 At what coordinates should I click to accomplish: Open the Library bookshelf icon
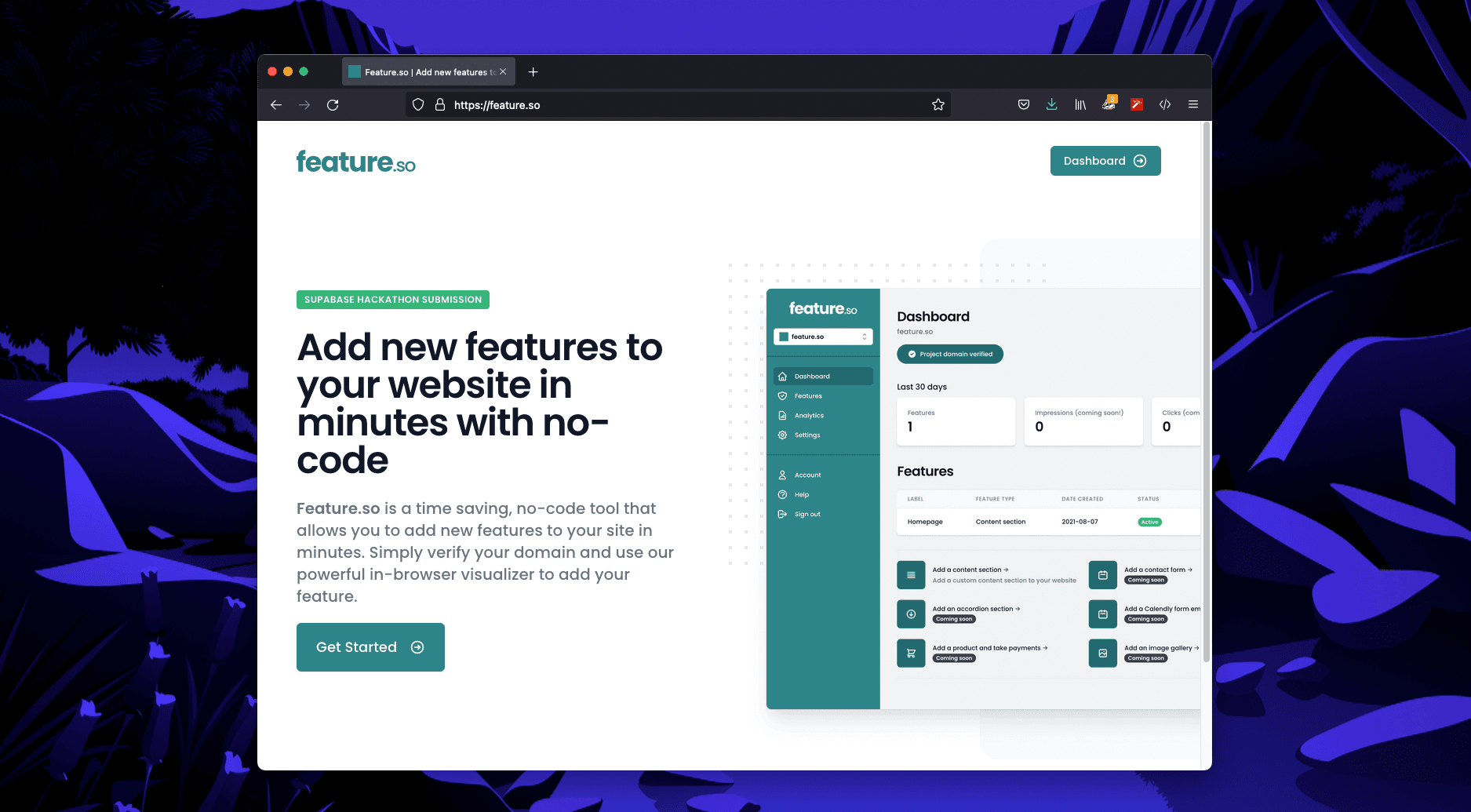pos(1080,104)
